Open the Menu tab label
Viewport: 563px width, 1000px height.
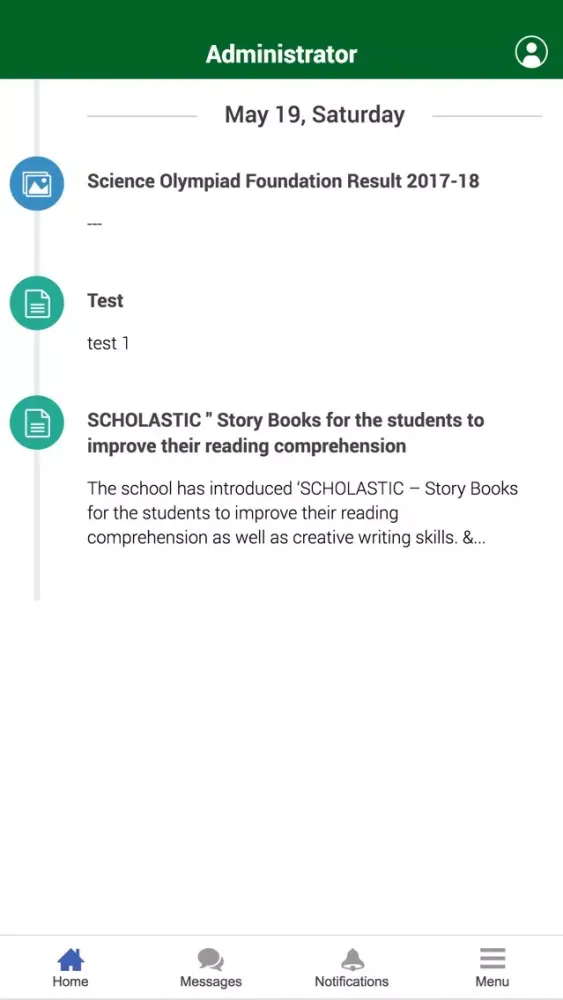492,982
